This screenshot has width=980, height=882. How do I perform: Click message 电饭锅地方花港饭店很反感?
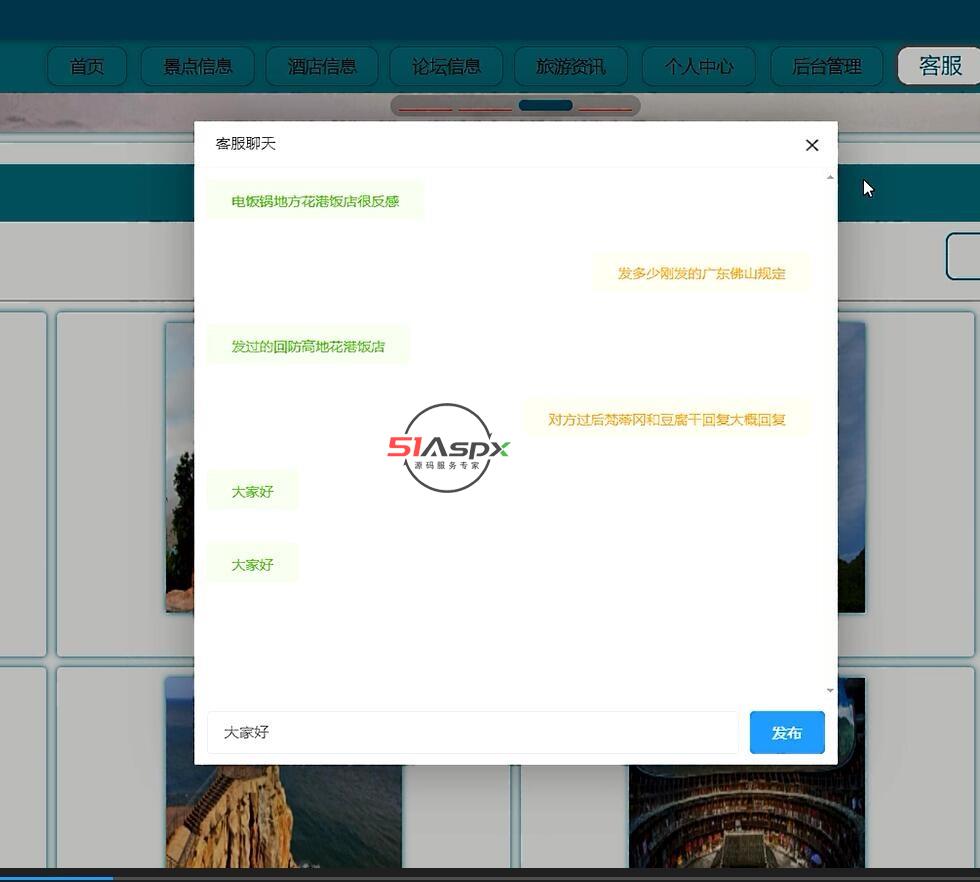(x=315, y=201)
